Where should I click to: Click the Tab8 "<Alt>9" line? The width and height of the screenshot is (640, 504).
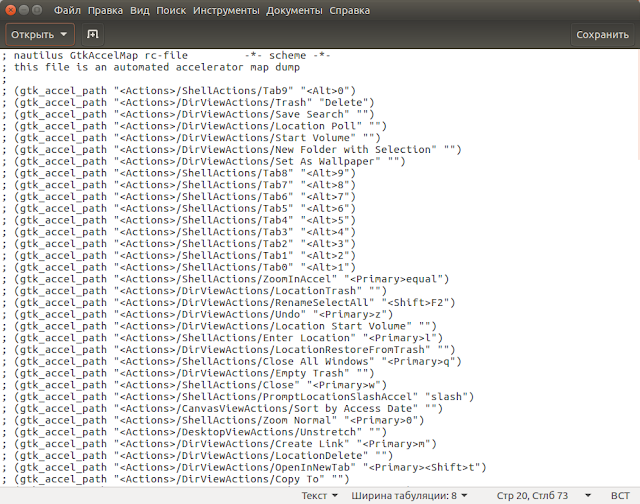tap(179, 173)
